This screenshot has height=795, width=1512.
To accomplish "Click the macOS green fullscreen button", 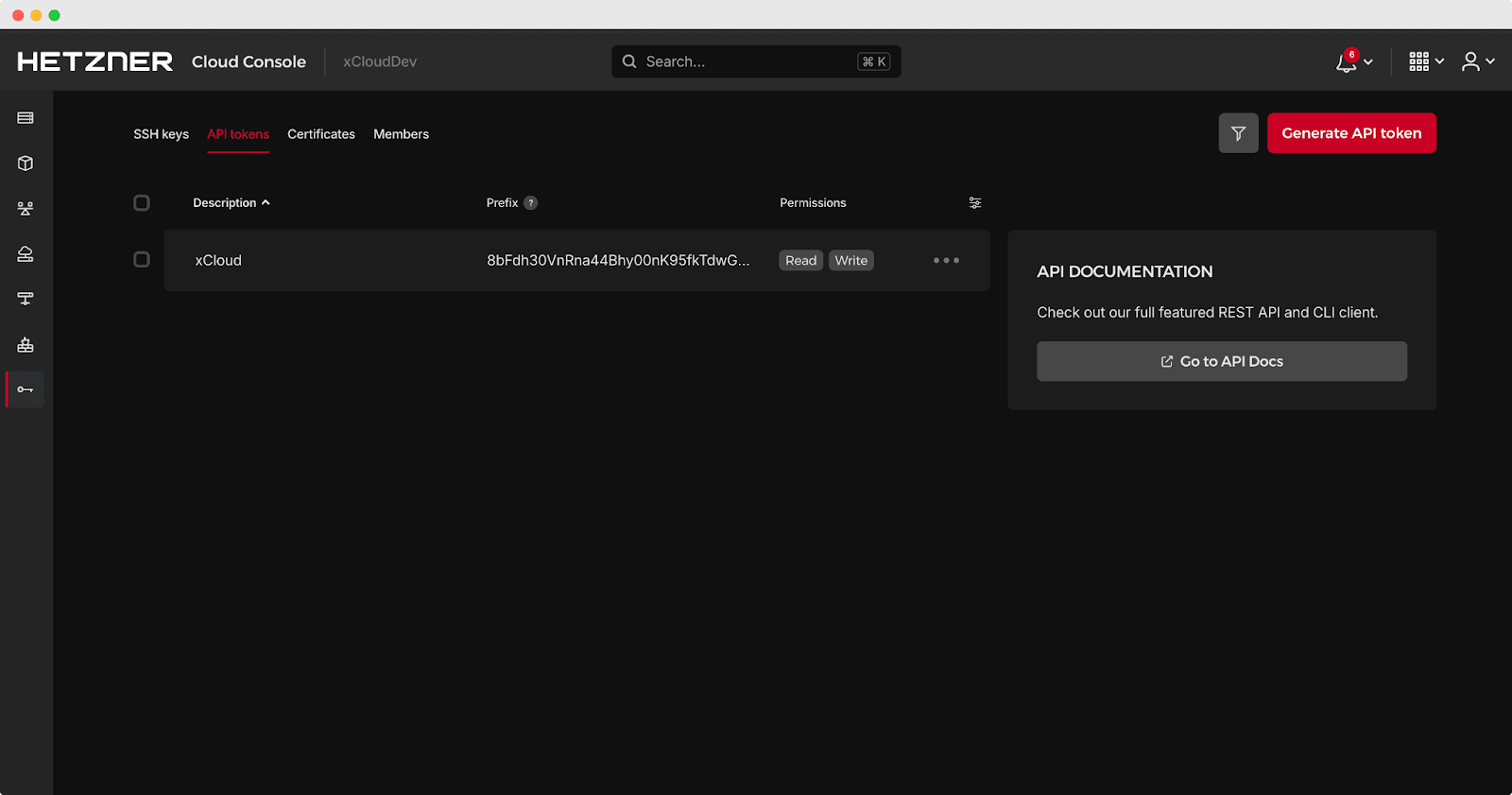I will 54,15.
